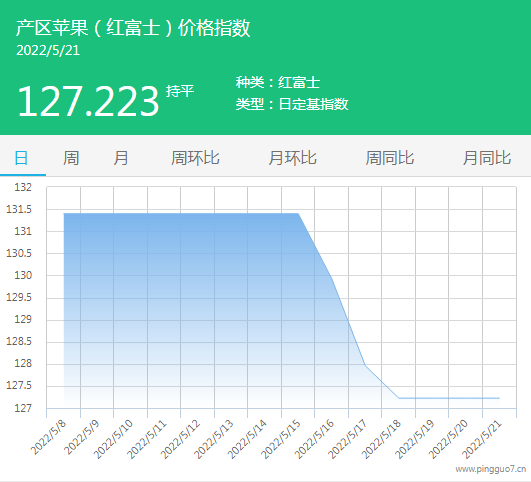Open the 周同比 tab

(389, 158)
